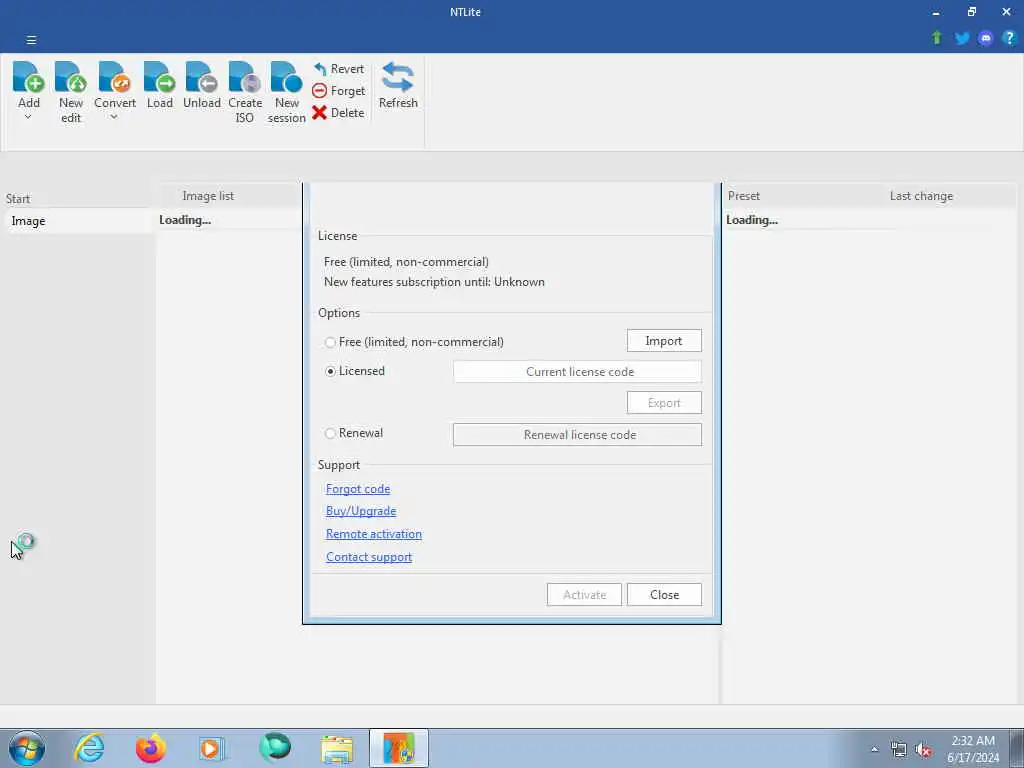The image size is (1024, 768).
Task: Select the Free (limited, non-commercial) option
Action: (414, 342)
